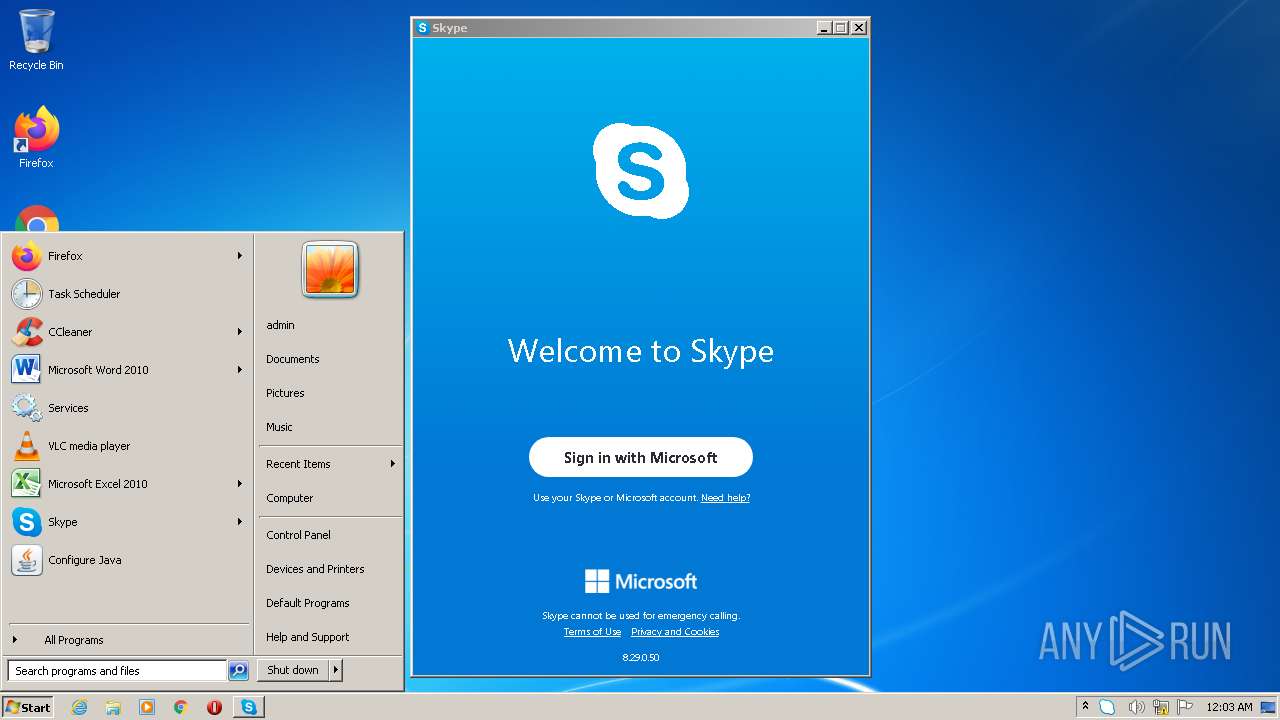Follow the Need help? link

725,498
